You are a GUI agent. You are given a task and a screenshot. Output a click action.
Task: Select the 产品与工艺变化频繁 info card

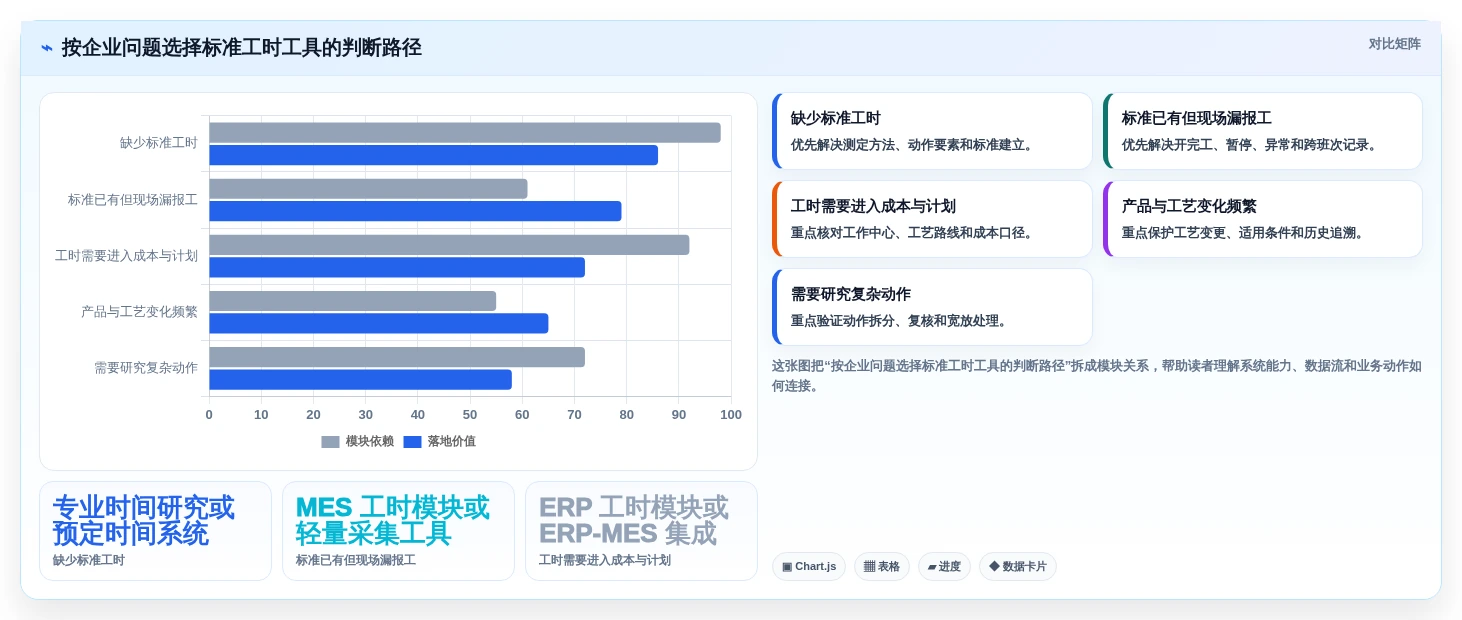1263,219
